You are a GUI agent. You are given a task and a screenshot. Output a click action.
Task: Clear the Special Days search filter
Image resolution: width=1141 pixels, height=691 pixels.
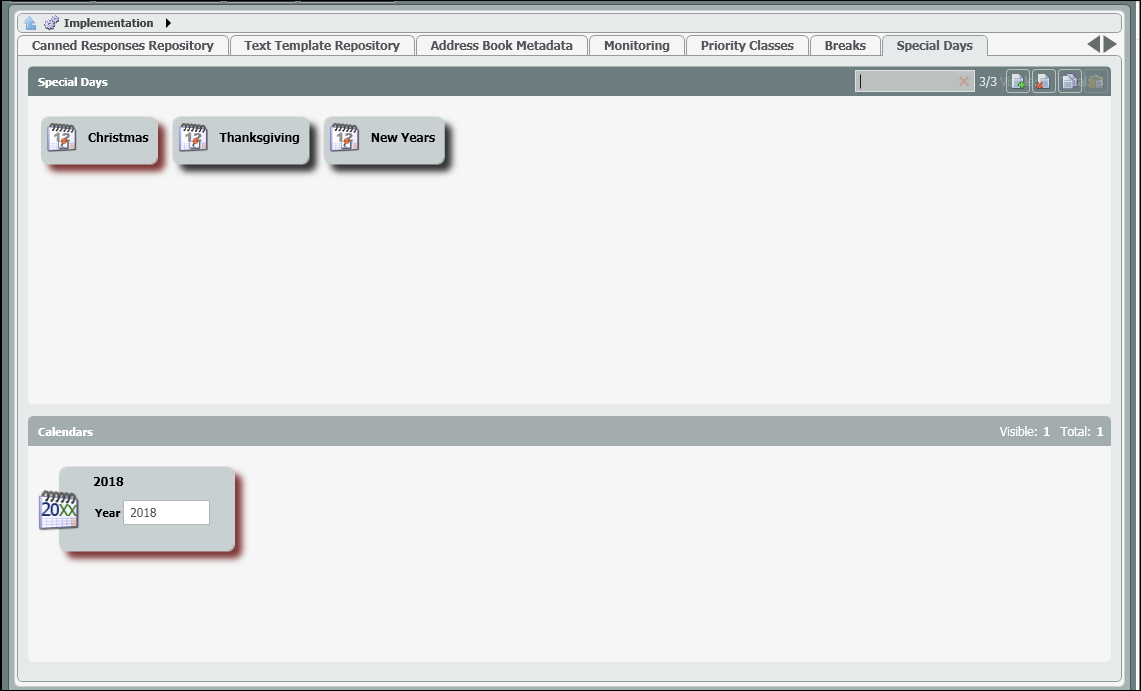point(964,82)
